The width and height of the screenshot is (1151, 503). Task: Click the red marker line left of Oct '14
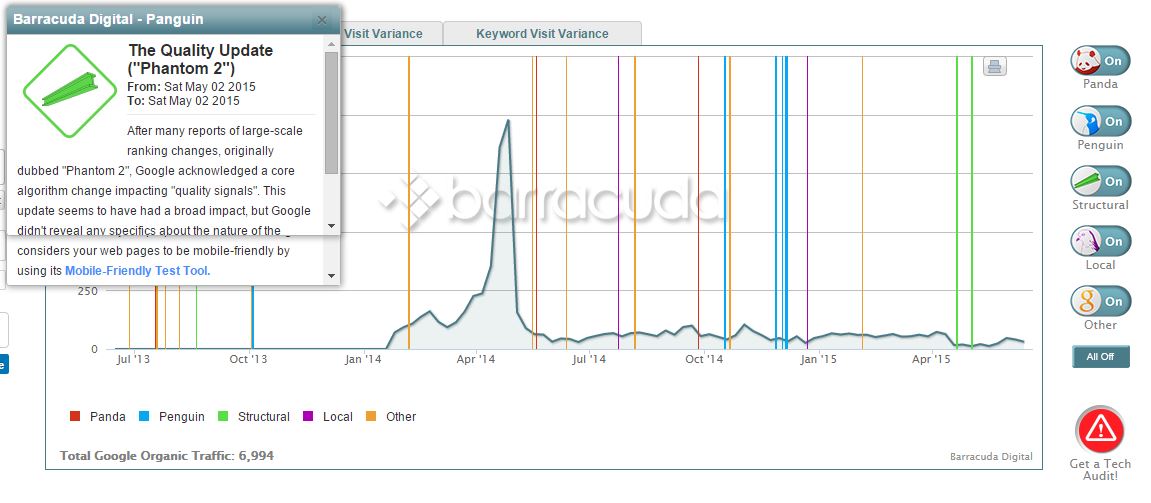[698, 202]
